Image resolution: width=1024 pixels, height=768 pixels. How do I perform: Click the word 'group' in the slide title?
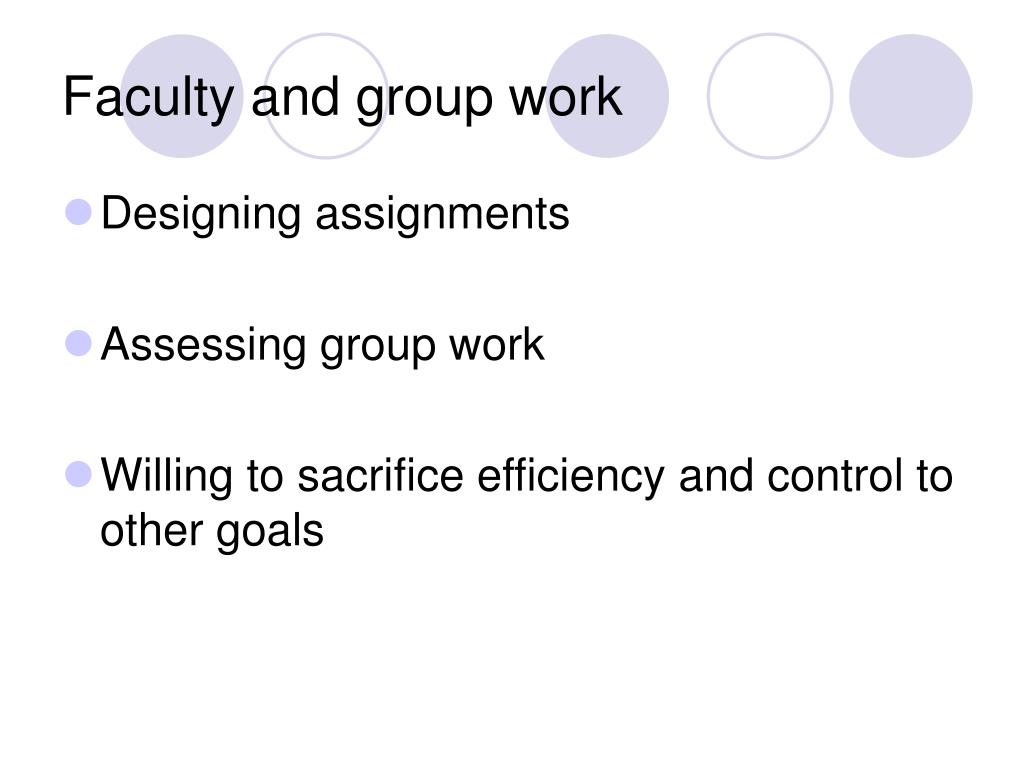424,100
